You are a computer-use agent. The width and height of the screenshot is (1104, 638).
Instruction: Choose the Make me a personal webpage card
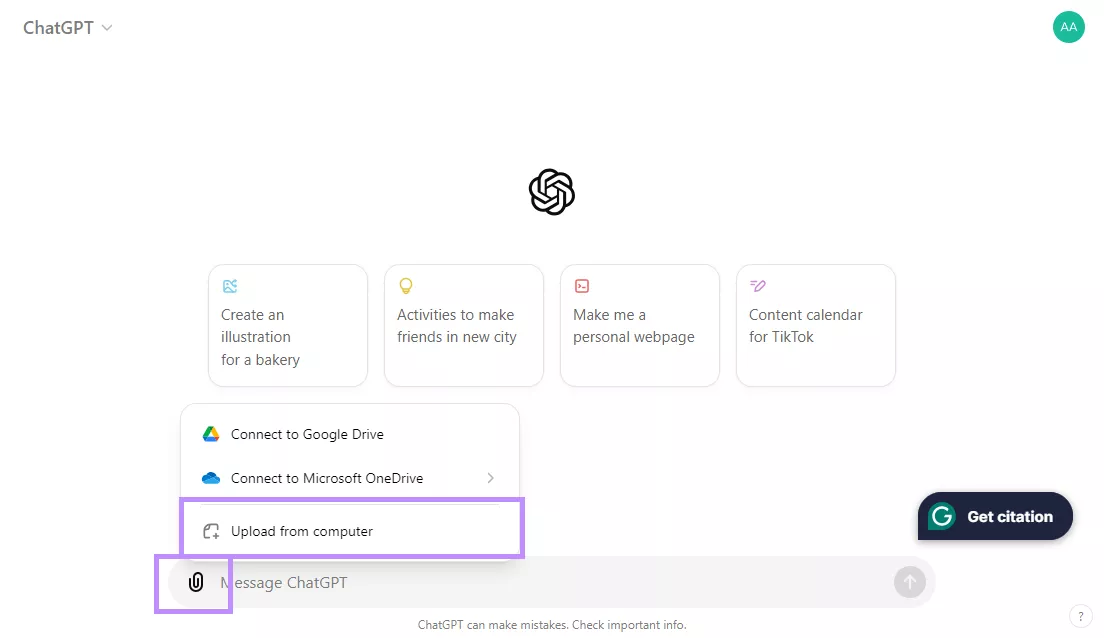(640, 325)
